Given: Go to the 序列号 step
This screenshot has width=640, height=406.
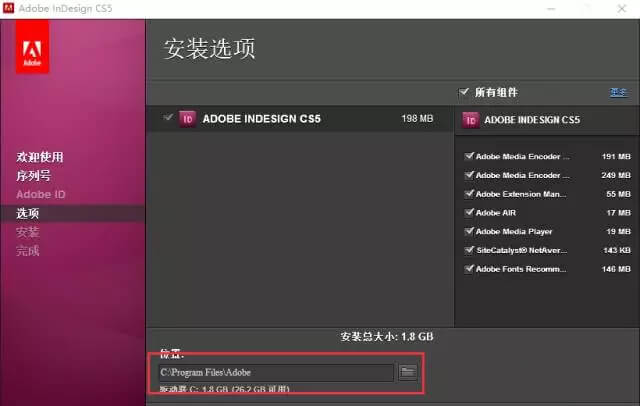Looking at the screenshot, I should click(x=33, y=176).
